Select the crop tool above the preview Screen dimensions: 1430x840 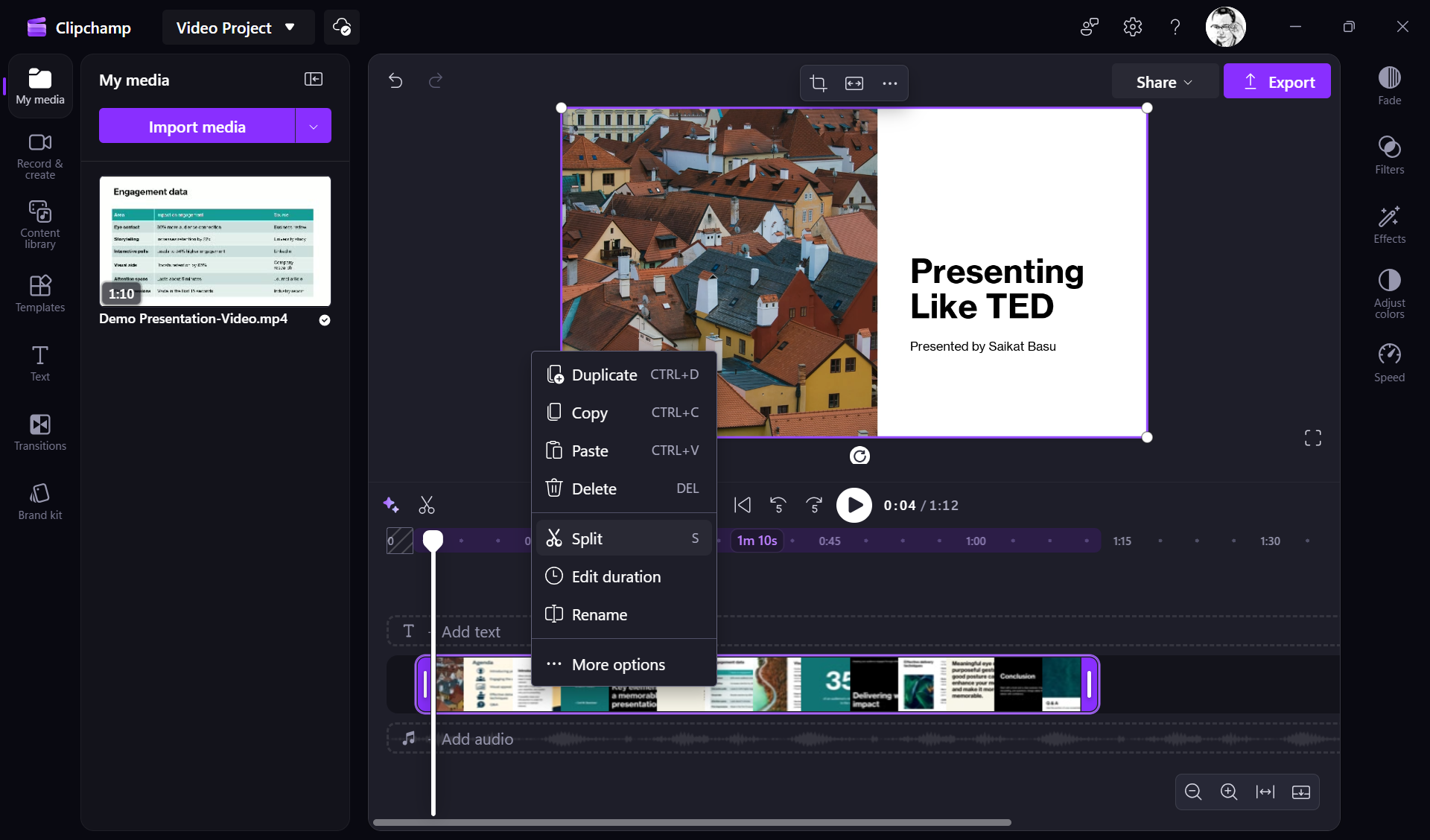pyautogui.click(x=819, y=83)
